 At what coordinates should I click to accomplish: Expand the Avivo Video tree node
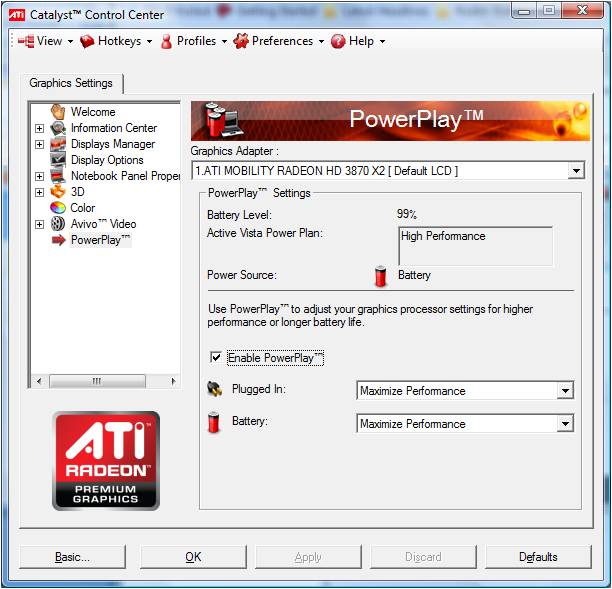[x=39, y=224]
